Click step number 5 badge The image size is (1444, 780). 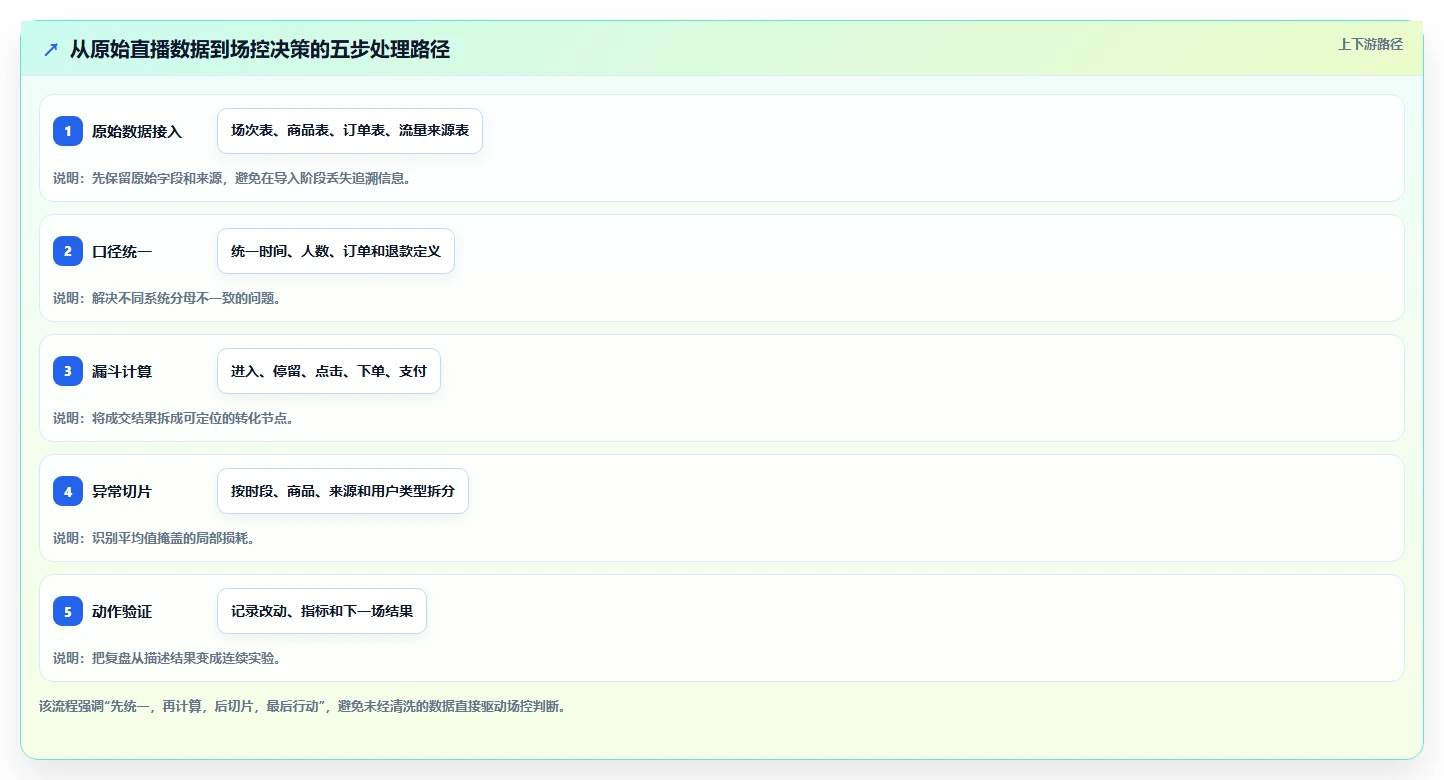(68, 611)
